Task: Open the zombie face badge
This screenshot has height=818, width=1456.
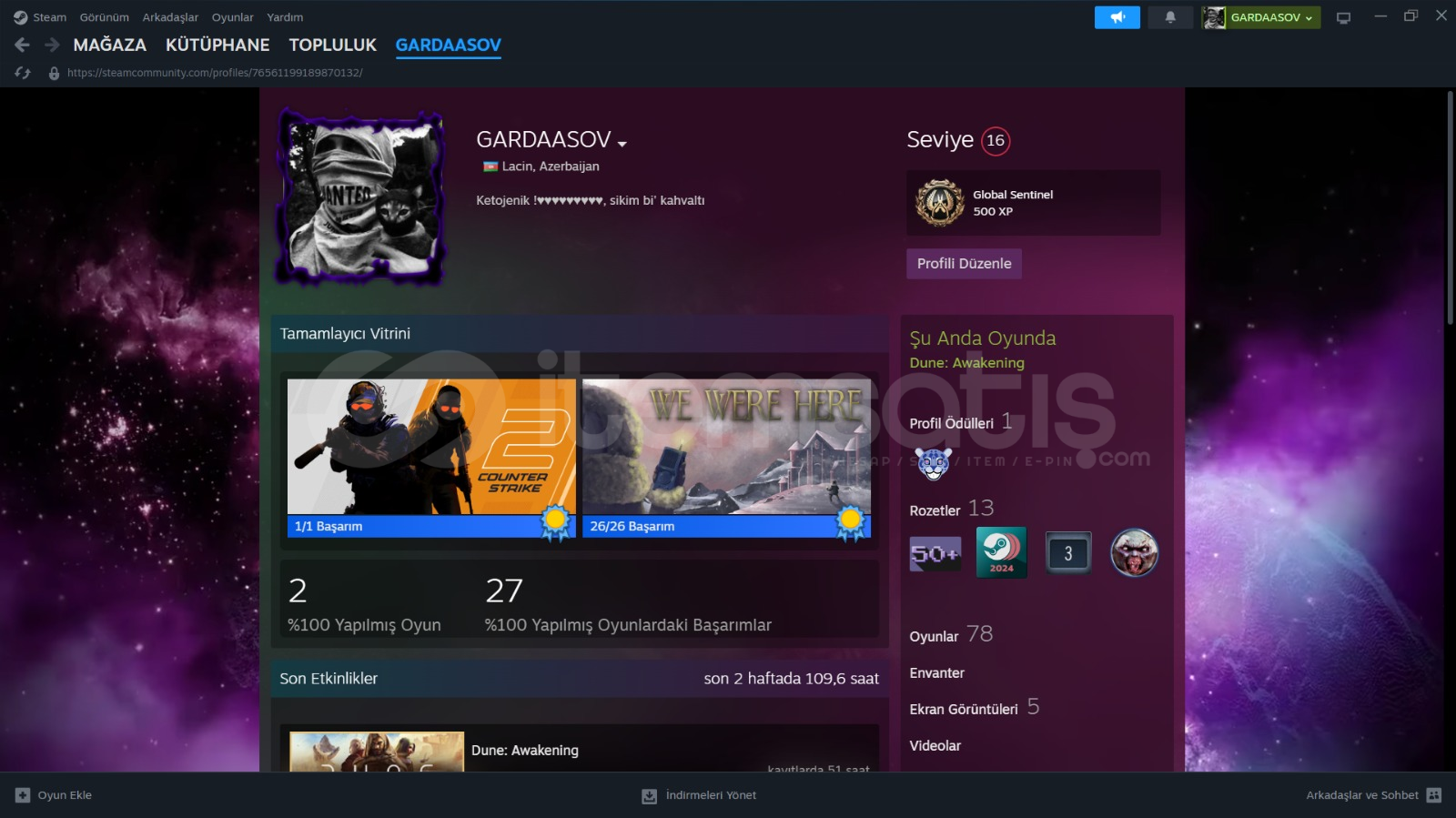Action: coord(1134,552)
